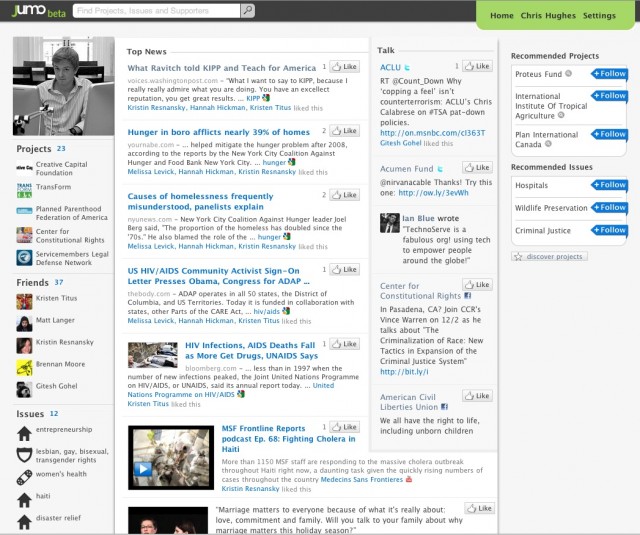Follow the Wildlife Preservation issue

(609, 207)
